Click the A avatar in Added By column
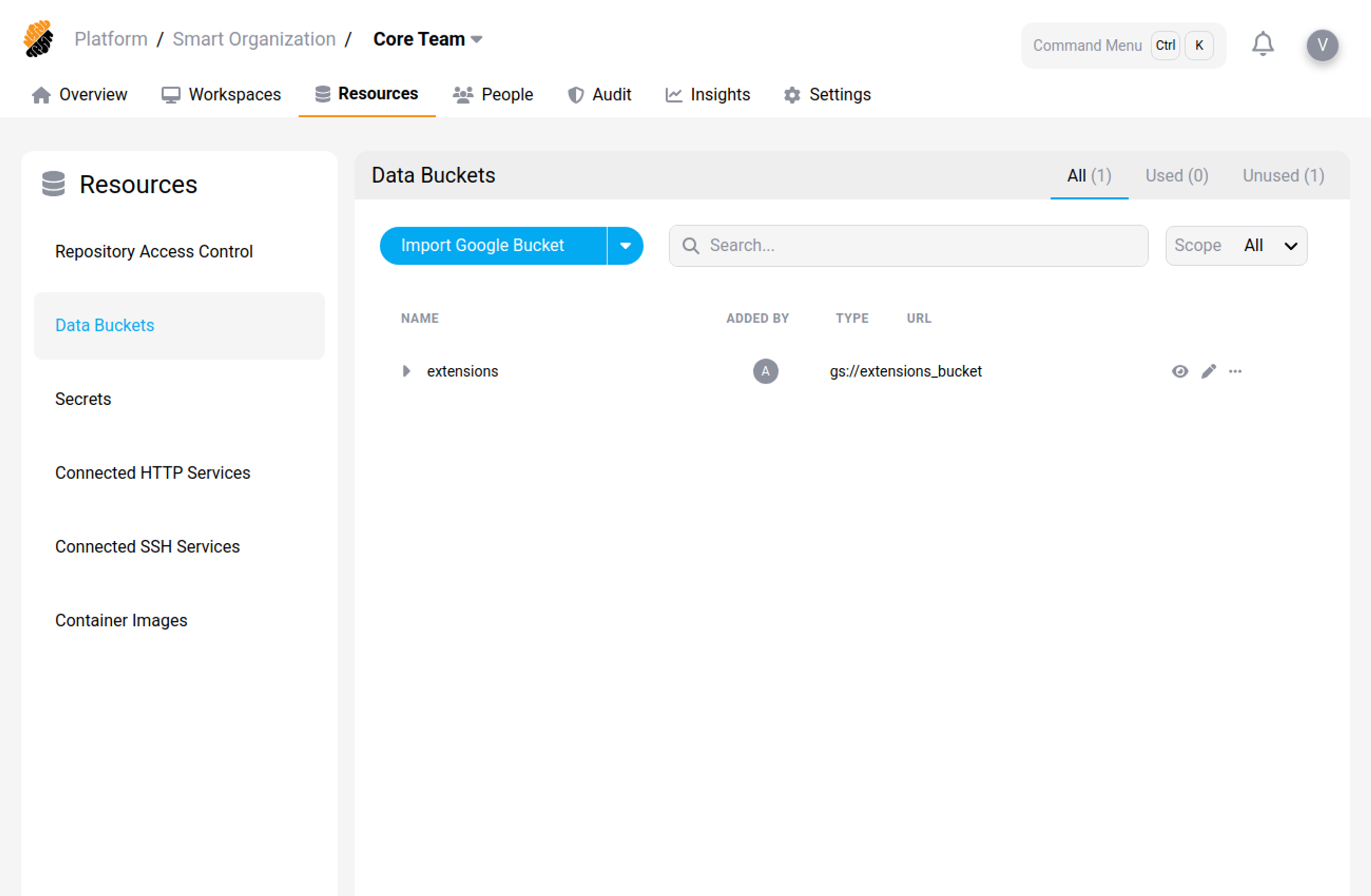 [765, 371]
